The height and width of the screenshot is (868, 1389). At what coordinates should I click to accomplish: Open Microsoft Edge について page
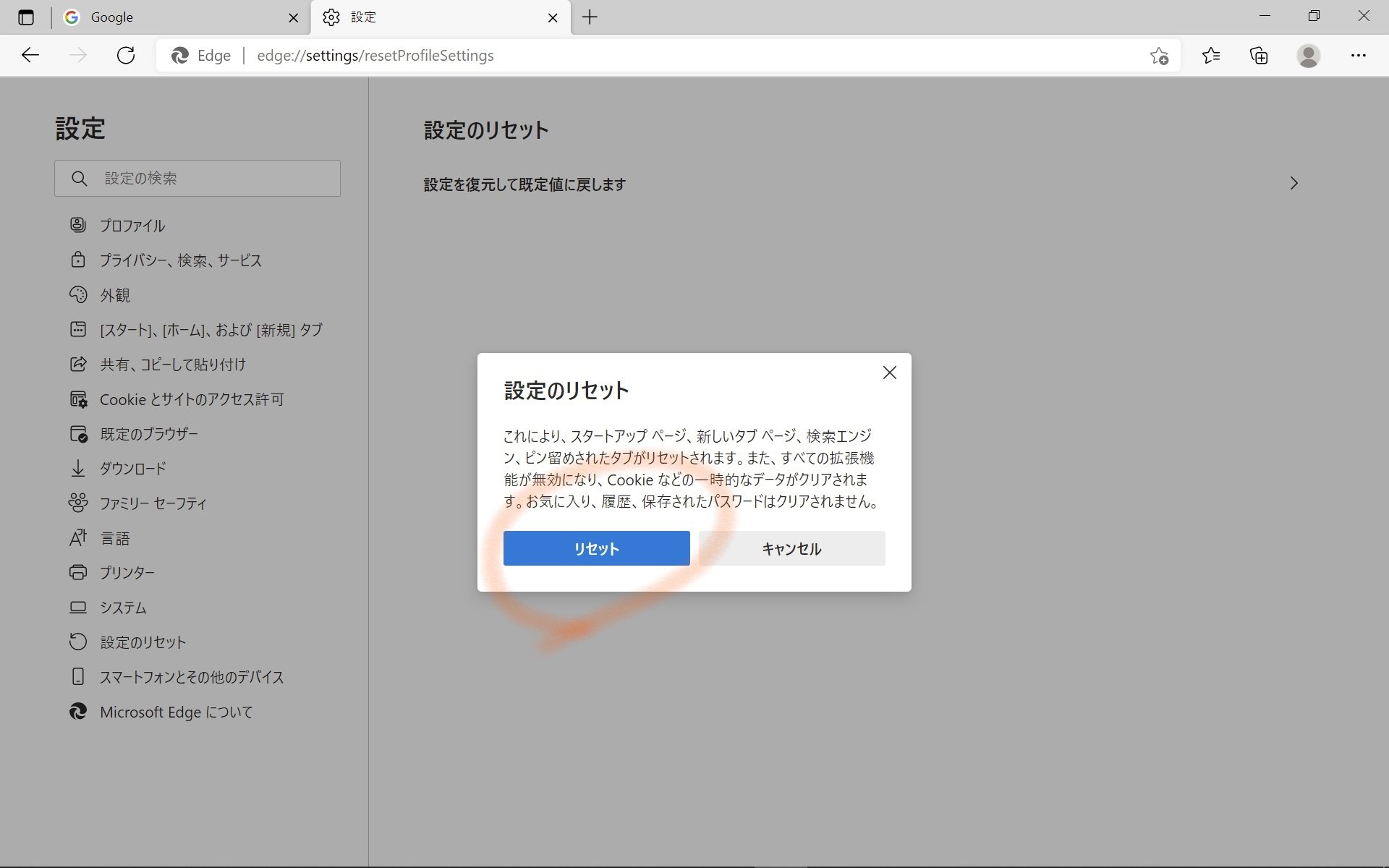coord(176,712)
